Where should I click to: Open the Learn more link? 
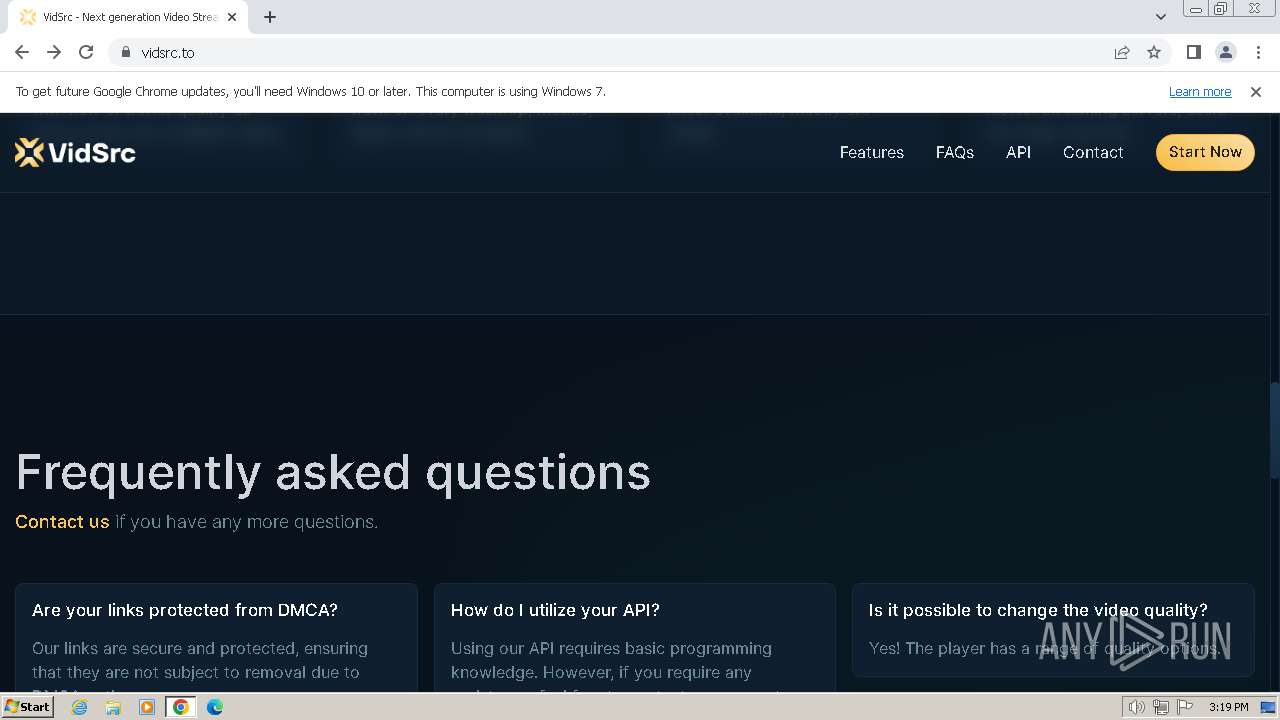[1200, 91]
